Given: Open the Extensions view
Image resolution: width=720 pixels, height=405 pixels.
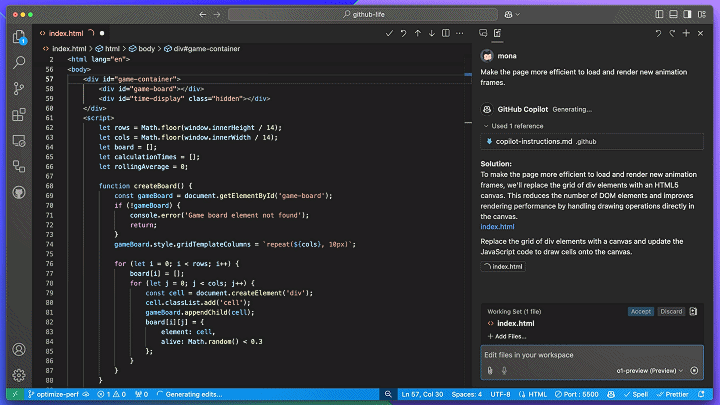Looking at the screenshot, I should pos(19,115).
